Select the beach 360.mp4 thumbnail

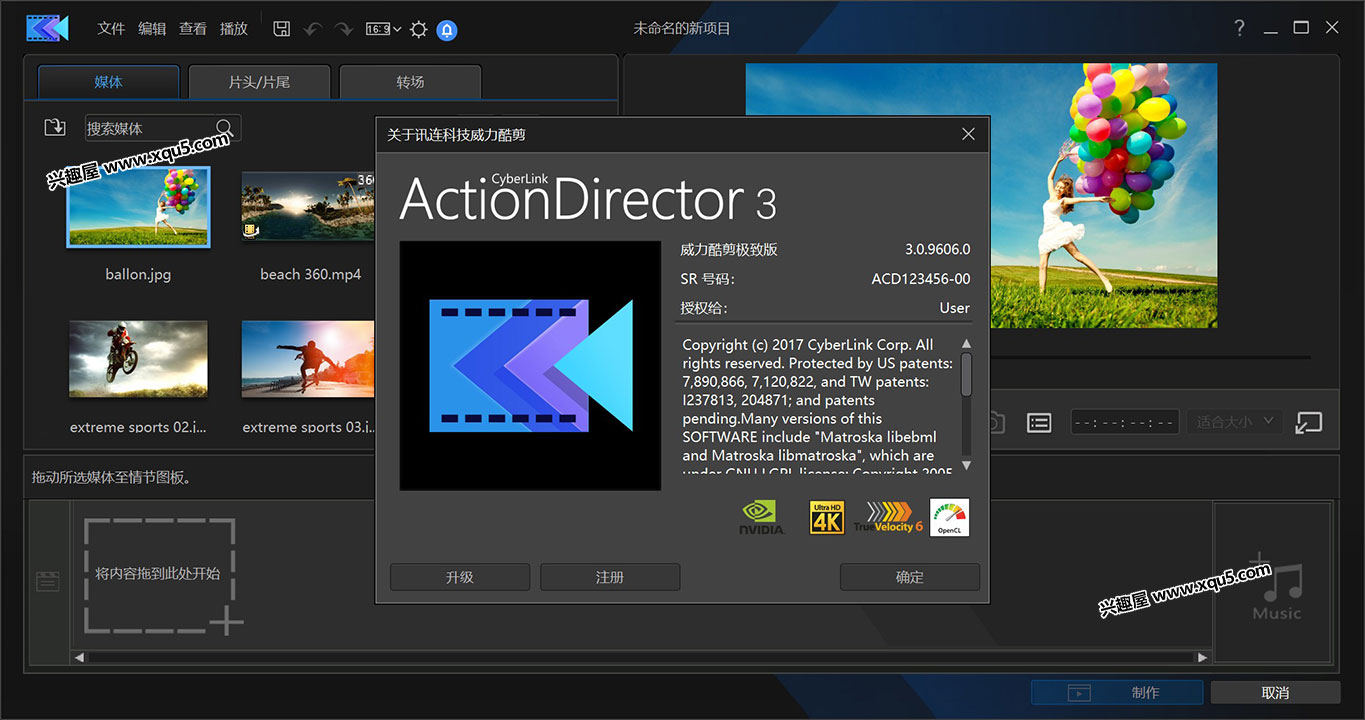[310, 207]
